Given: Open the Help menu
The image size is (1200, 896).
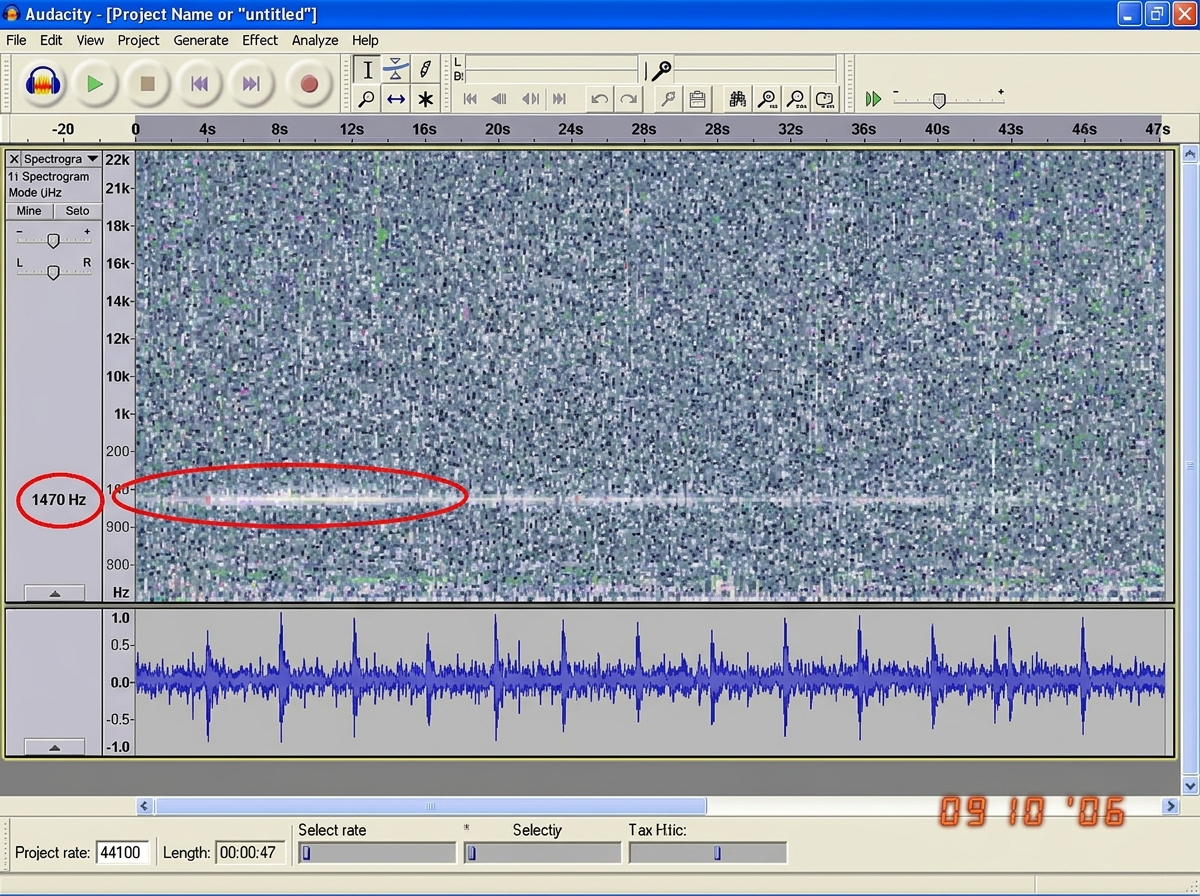Looking at the screenshot, I should (x=365, y=40).
